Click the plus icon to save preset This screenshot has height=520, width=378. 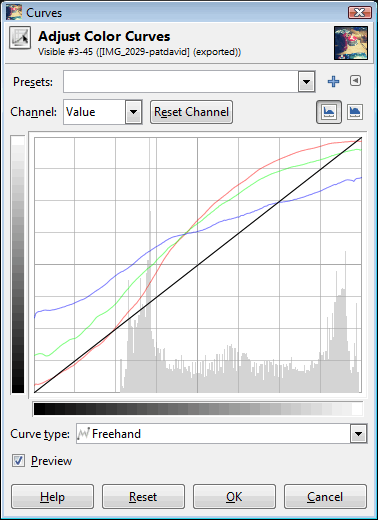(333, 81)
